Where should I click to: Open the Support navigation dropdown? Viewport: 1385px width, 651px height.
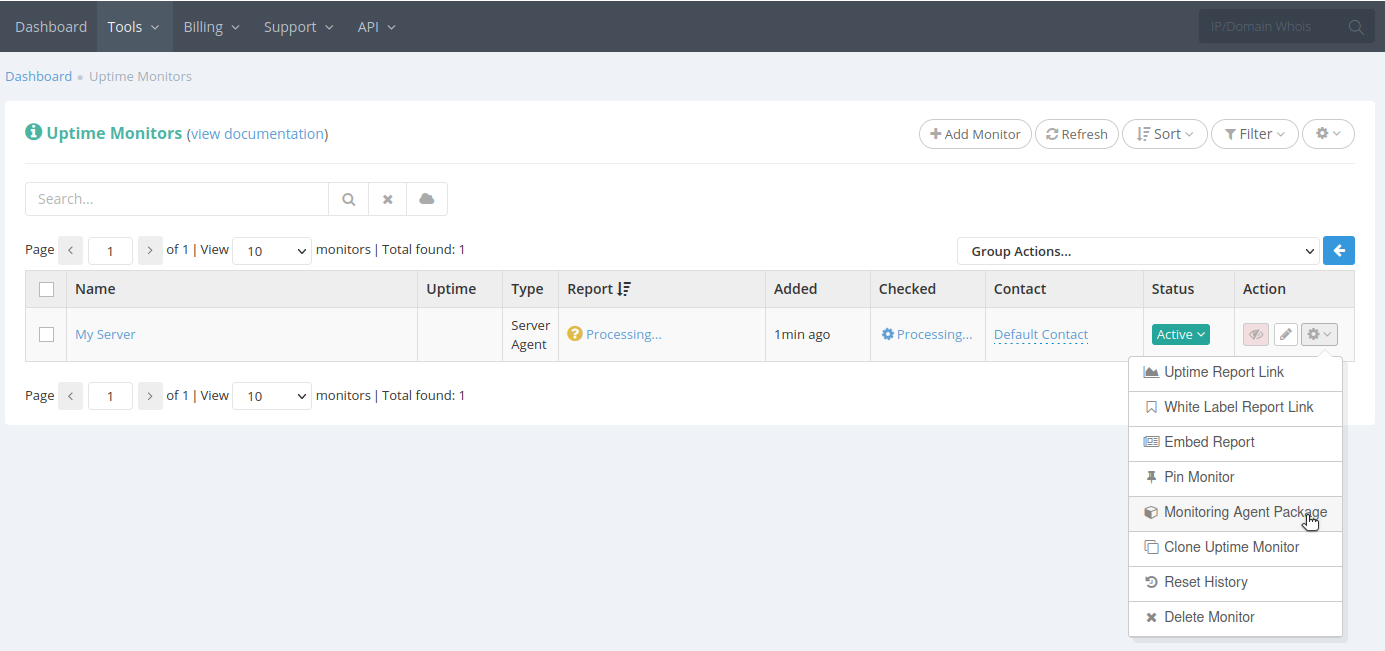[x=298, y=27]
